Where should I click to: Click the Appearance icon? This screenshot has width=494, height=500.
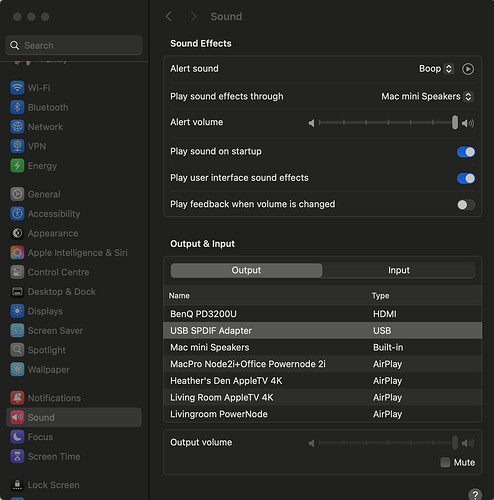tap(17, 233)
